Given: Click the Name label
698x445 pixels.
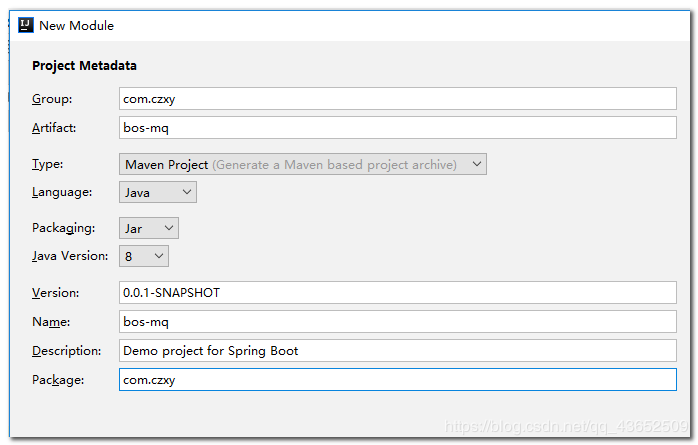Looking at the screenshot, I should (x=51, y=322).
